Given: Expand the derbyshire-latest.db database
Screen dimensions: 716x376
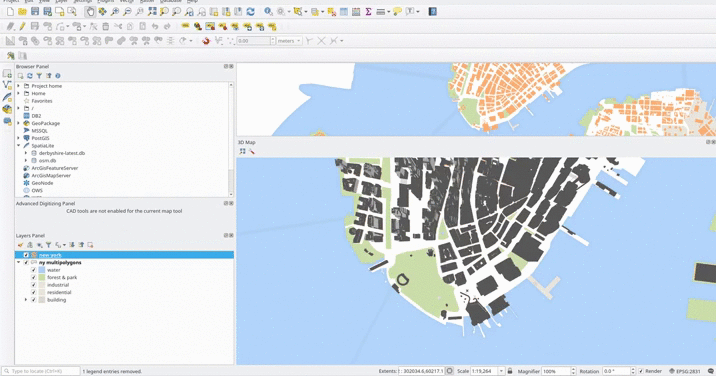Looking at the screenshot, I should 26,153.
